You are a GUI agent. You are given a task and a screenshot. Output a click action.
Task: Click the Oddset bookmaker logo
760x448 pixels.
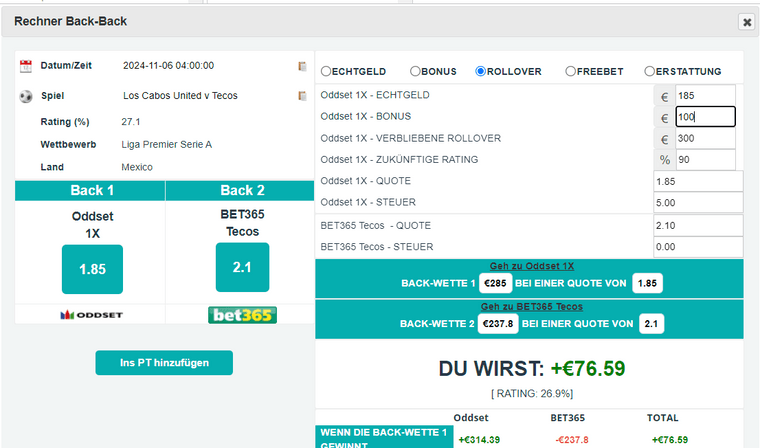[92, 315]
